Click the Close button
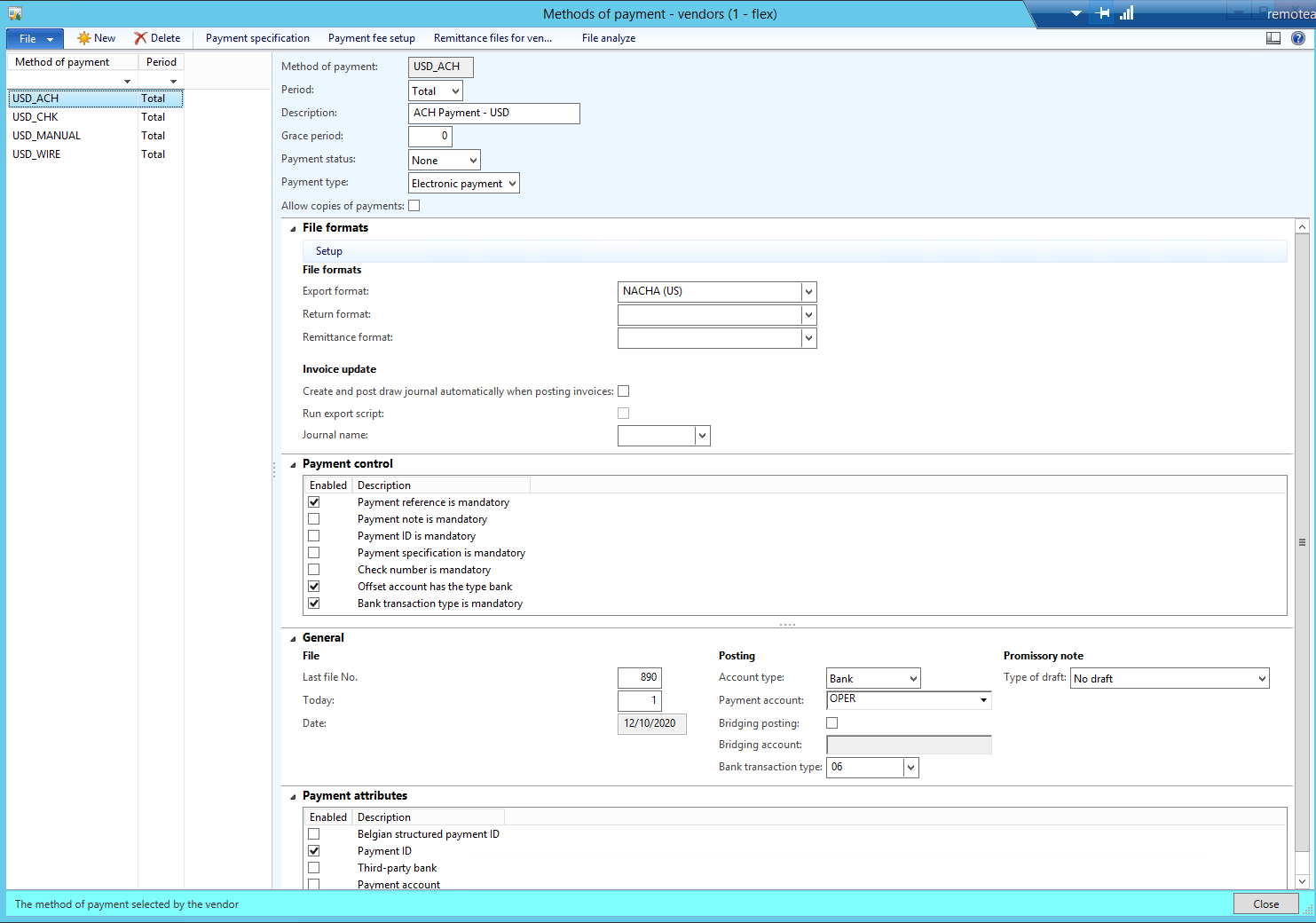 [x=1265, y=903]
